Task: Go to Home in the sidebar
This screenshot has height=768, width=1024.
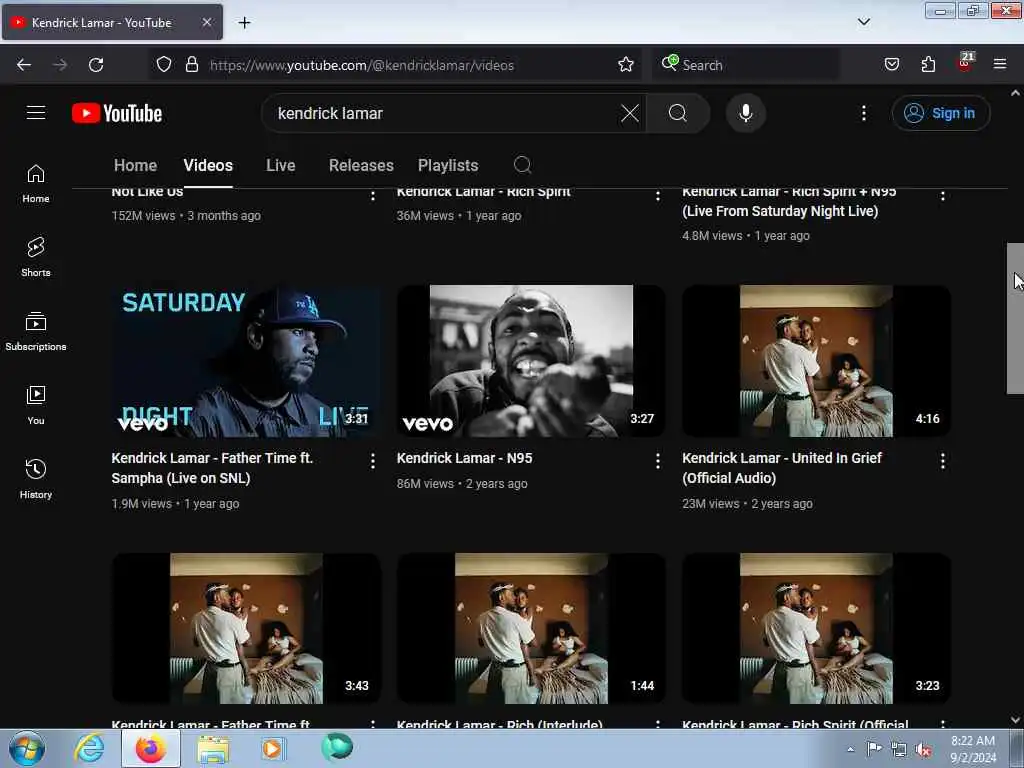Action: click(x=36, y=183)
